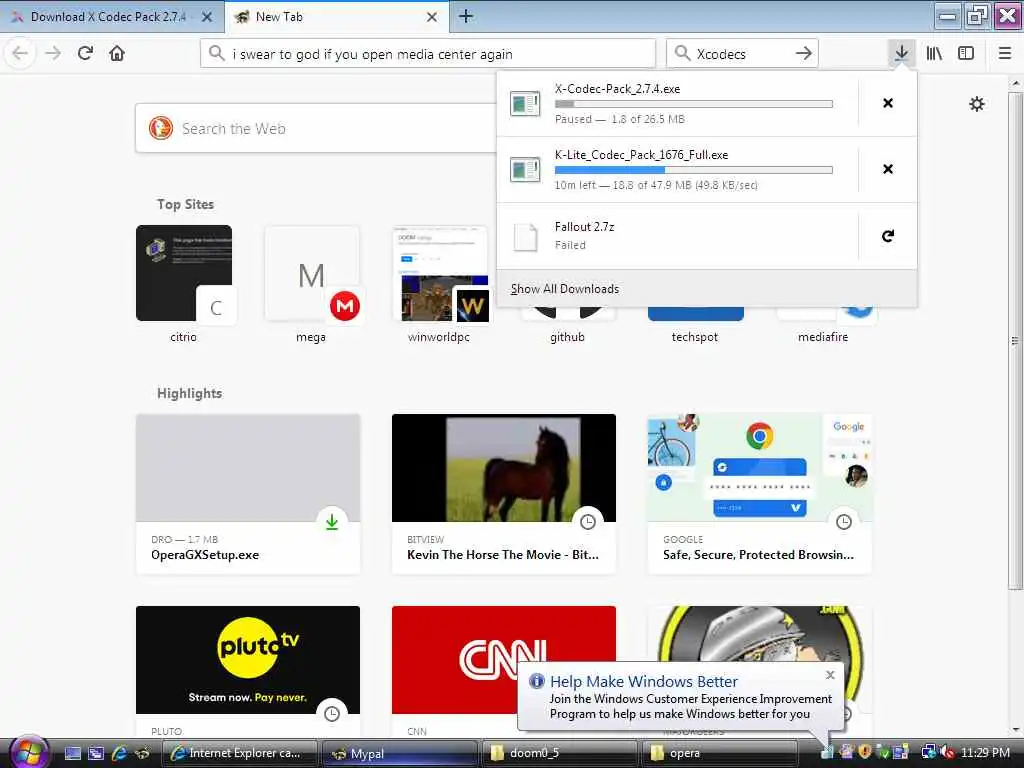Image resolution: width=1024 pixels, height=768 pixels.
Task: Click the DuckDuckGo logo in search box
Action: tap(161, 128)
